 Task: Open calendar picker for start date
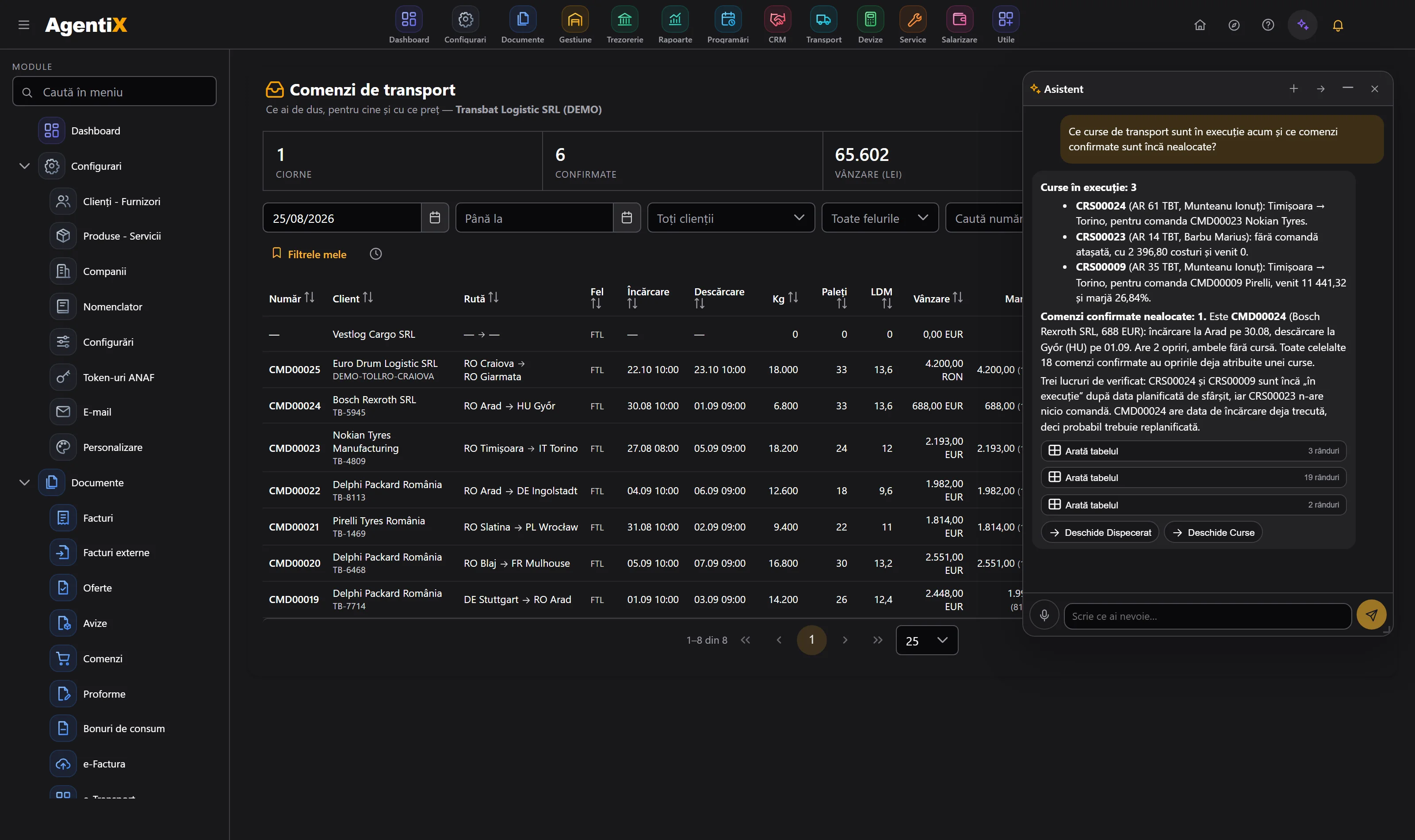coord(435,218)
